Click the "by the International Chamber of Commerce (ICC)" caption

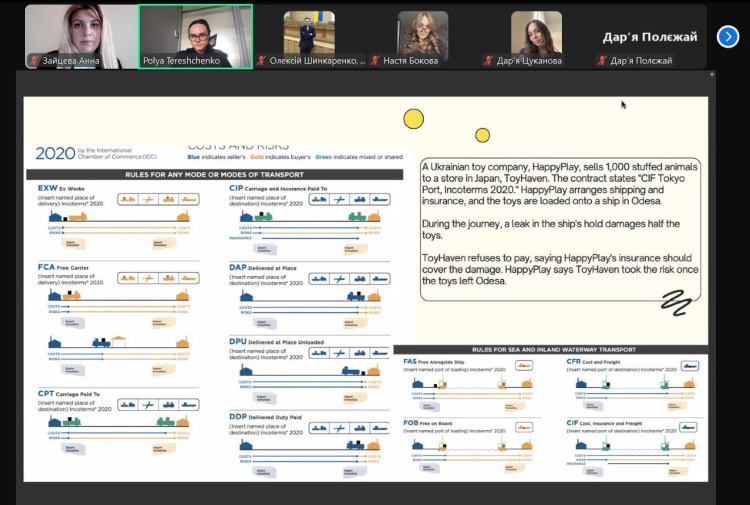[117, 154]
